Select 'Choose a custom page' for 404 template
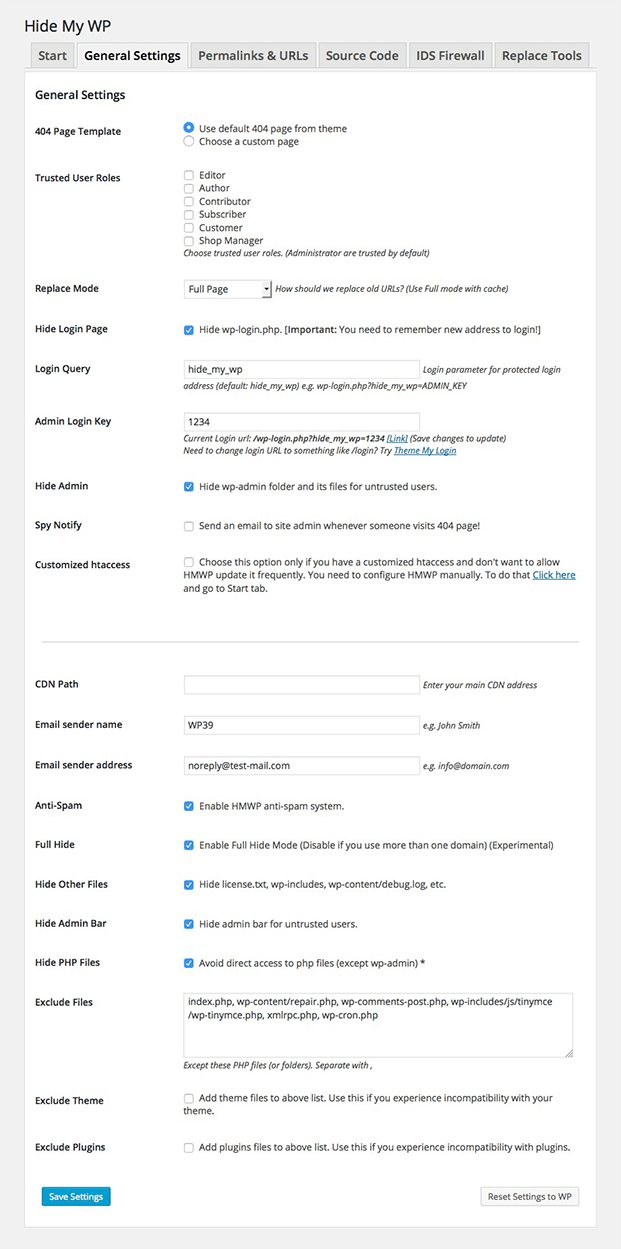This screenshot has width=621, height=1249. [188, 140]
